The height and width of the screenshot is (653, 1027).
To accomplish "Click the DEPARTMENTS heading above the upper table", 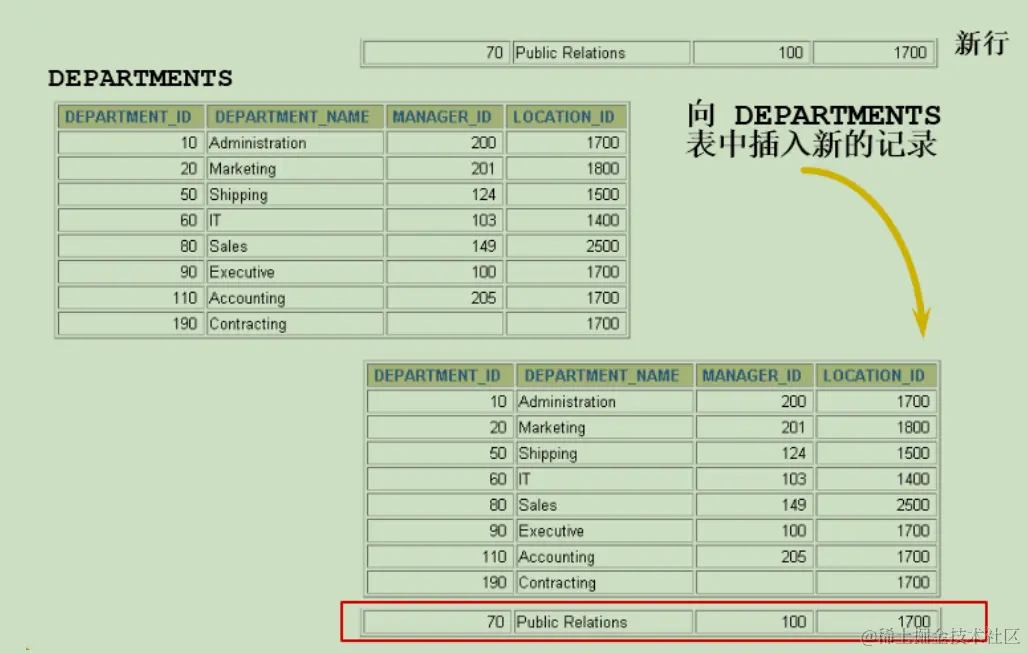I will coord(140,79).
